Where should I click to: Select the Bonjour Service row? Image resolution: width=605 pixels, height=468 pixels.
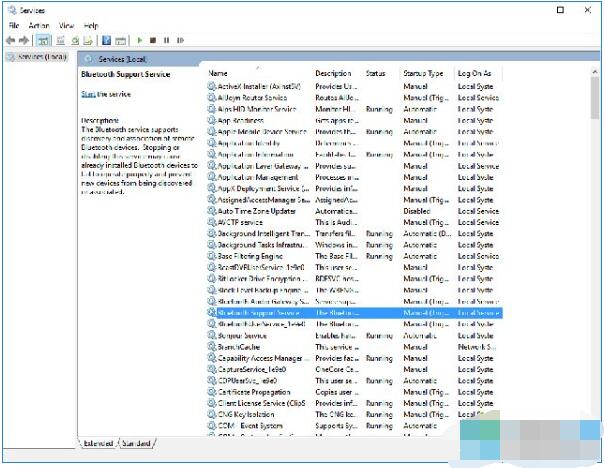(x=355, y=336)
